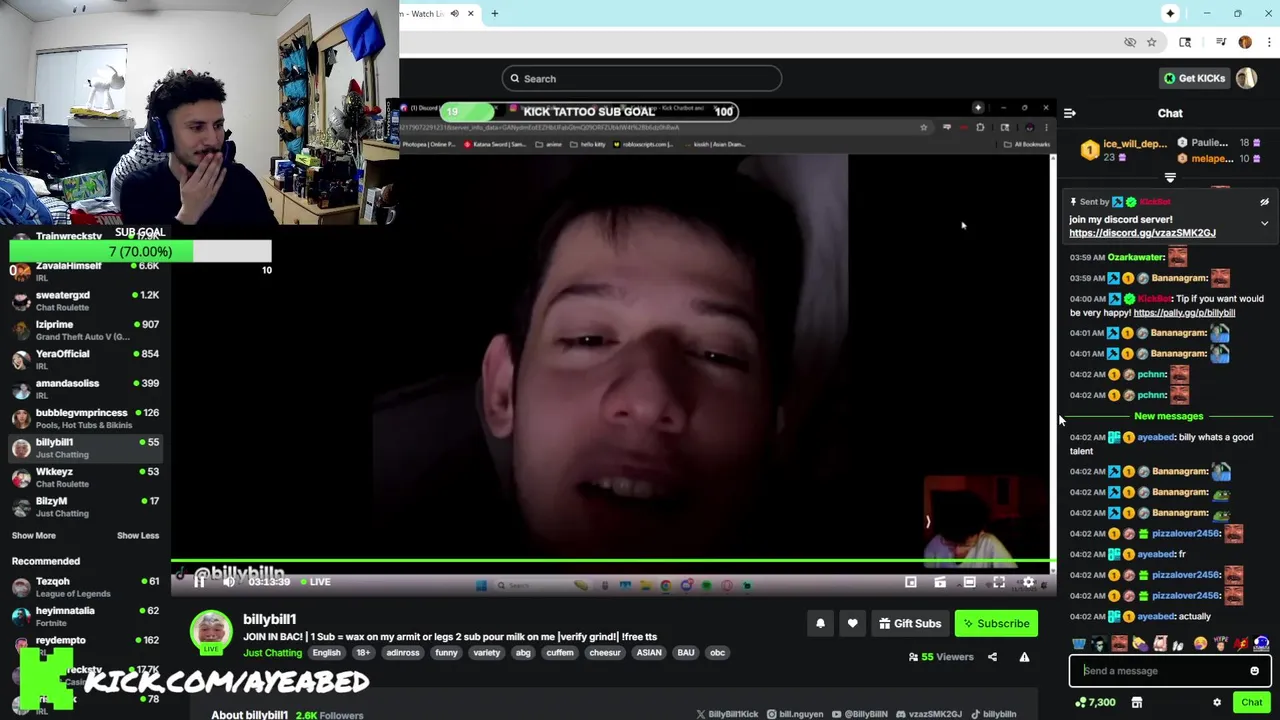This screenshot has width=1280, height=720.
Task: Click the funny tag
Action: coord(446,653)
